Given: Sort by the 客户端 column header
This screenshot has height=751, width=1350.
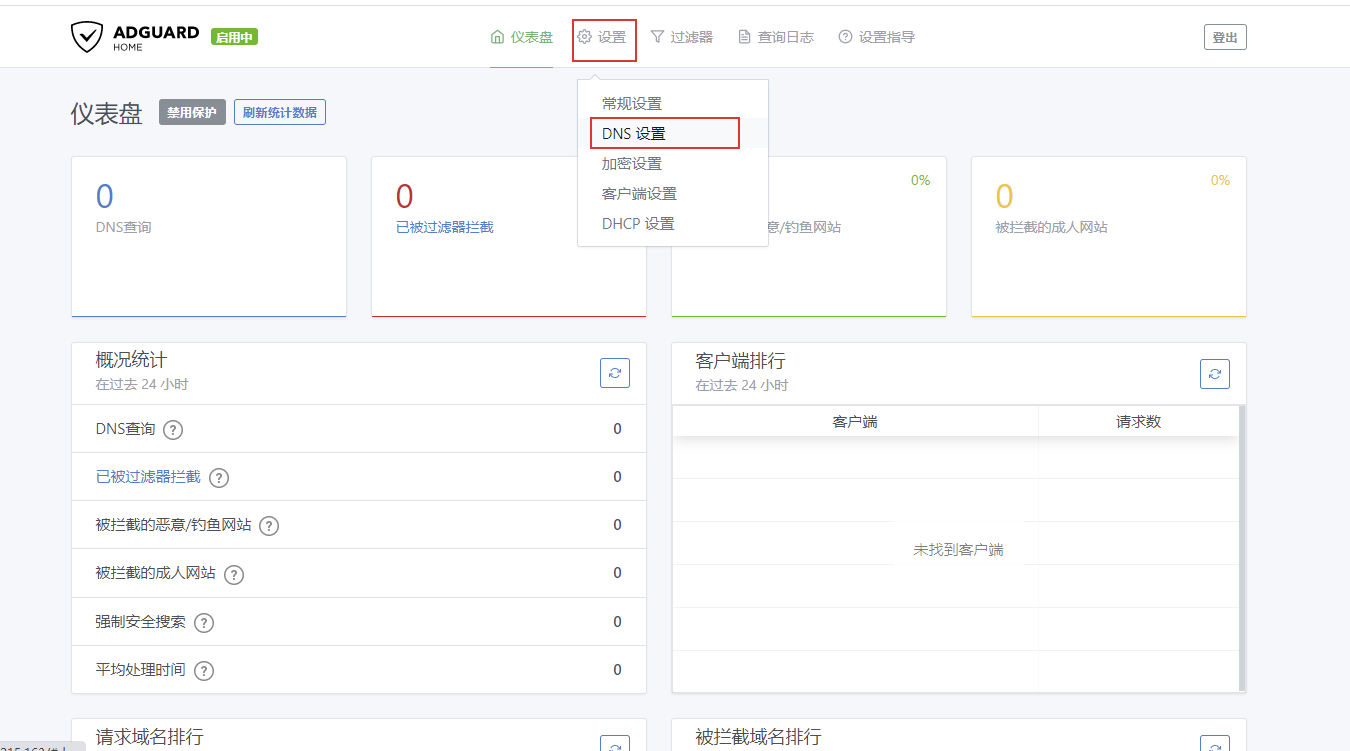Looking at the screenshot, I should pyautogui.click(x=855, y=421).
